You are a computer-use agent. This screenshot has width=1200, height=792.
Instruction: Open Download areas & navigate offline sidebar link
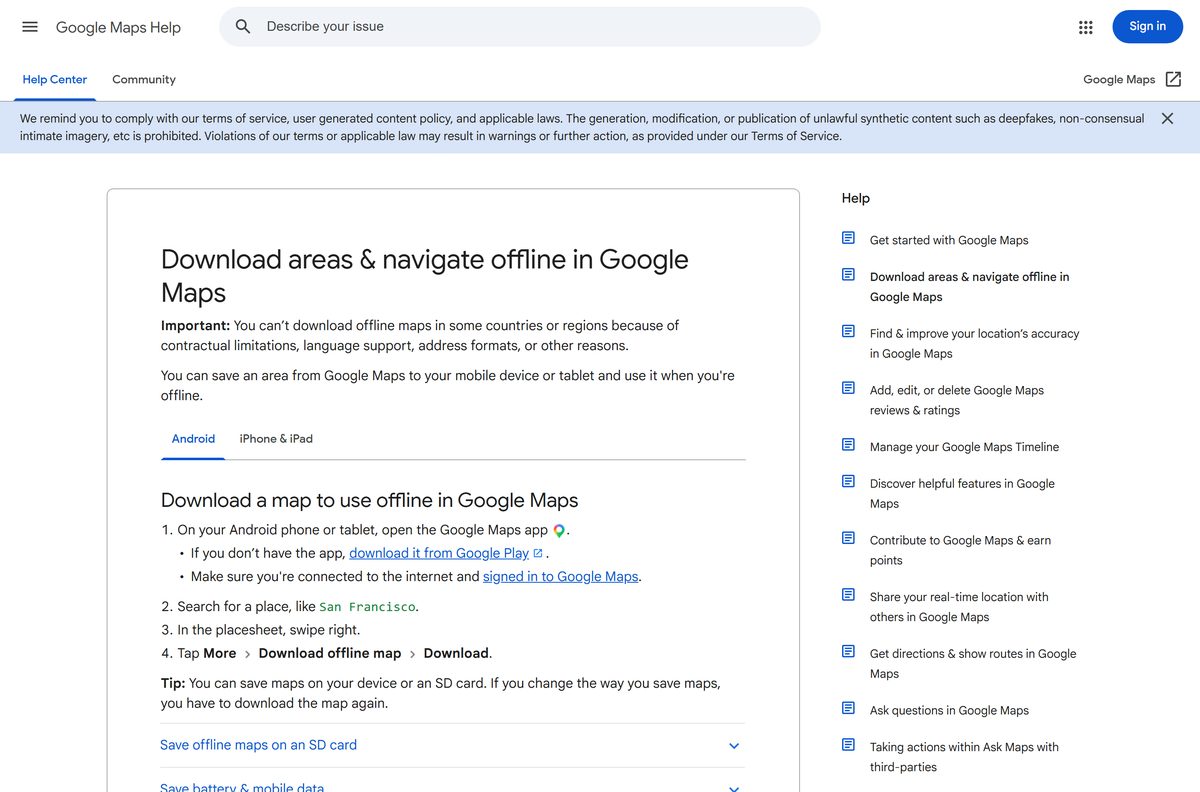(x=969, y=287)
